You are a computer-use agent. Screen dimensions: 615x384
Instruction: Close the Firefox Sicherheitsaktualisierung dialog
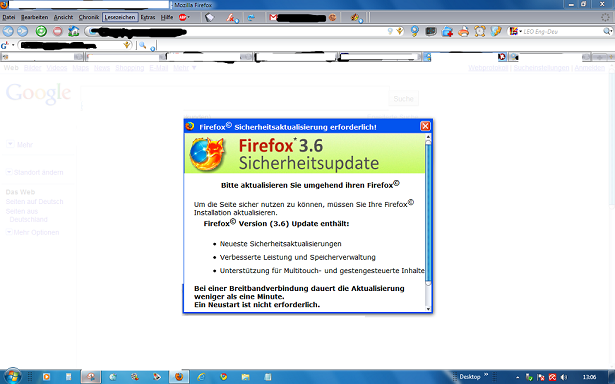point(425,126)
